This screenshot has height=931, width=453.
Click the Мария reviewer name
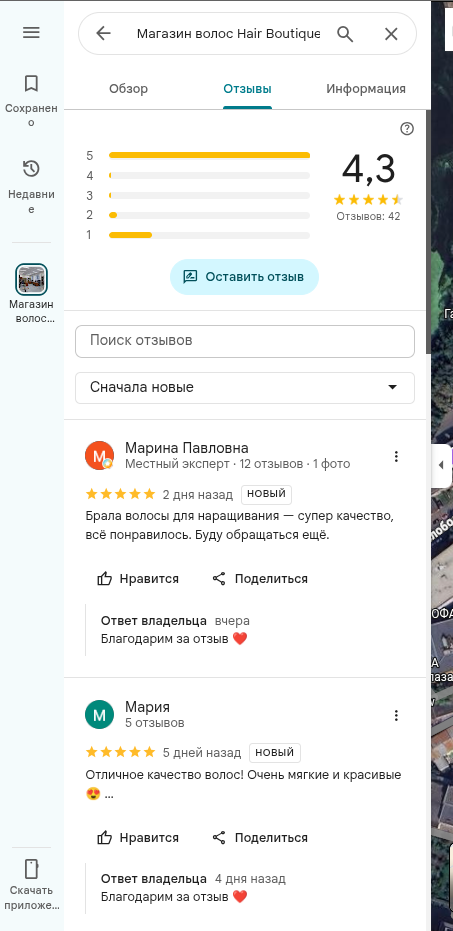click(147, 707)
